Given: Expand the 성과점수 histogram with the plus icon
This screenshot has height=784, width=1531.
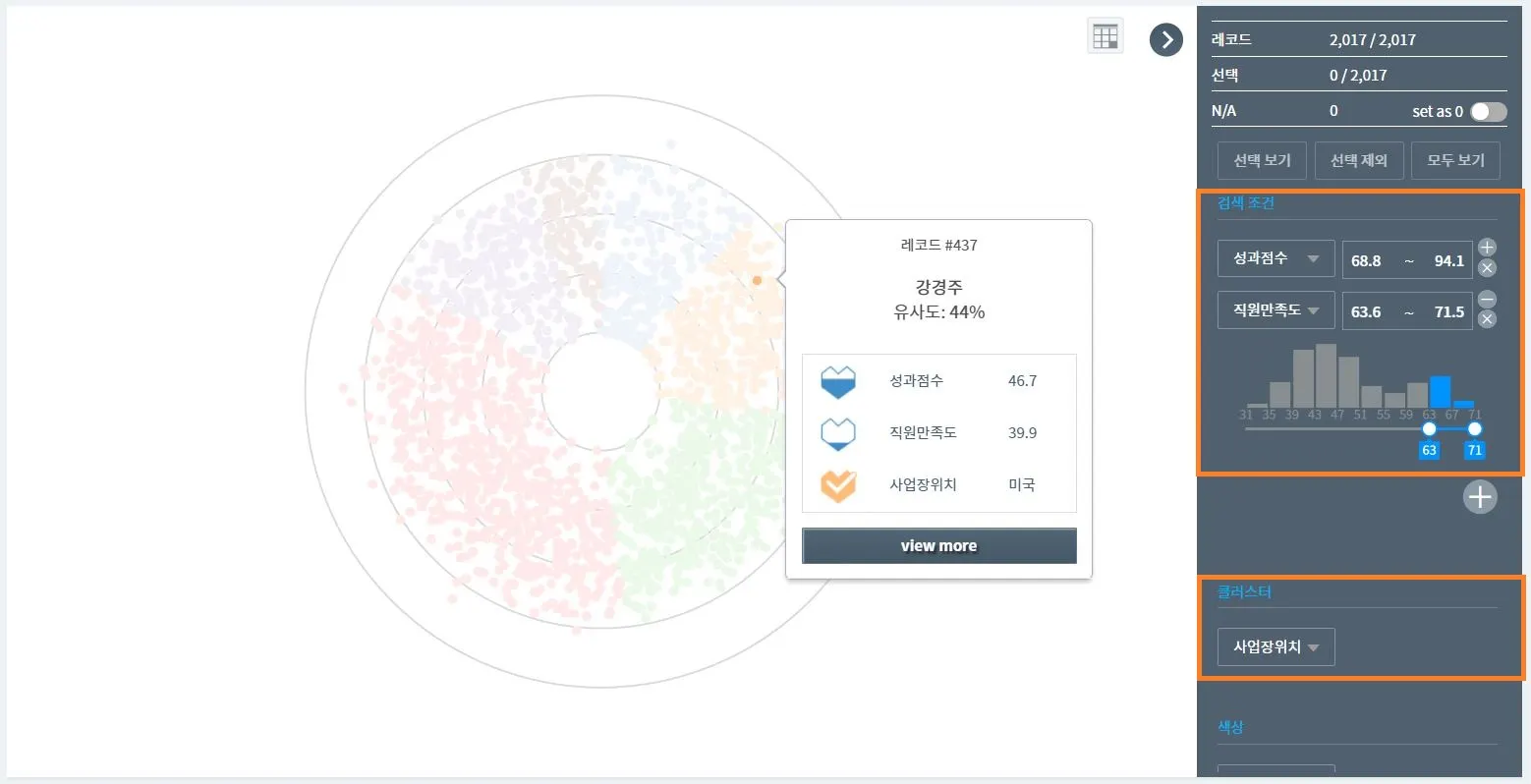Looking at the screenshot, I should point(1487,248).
